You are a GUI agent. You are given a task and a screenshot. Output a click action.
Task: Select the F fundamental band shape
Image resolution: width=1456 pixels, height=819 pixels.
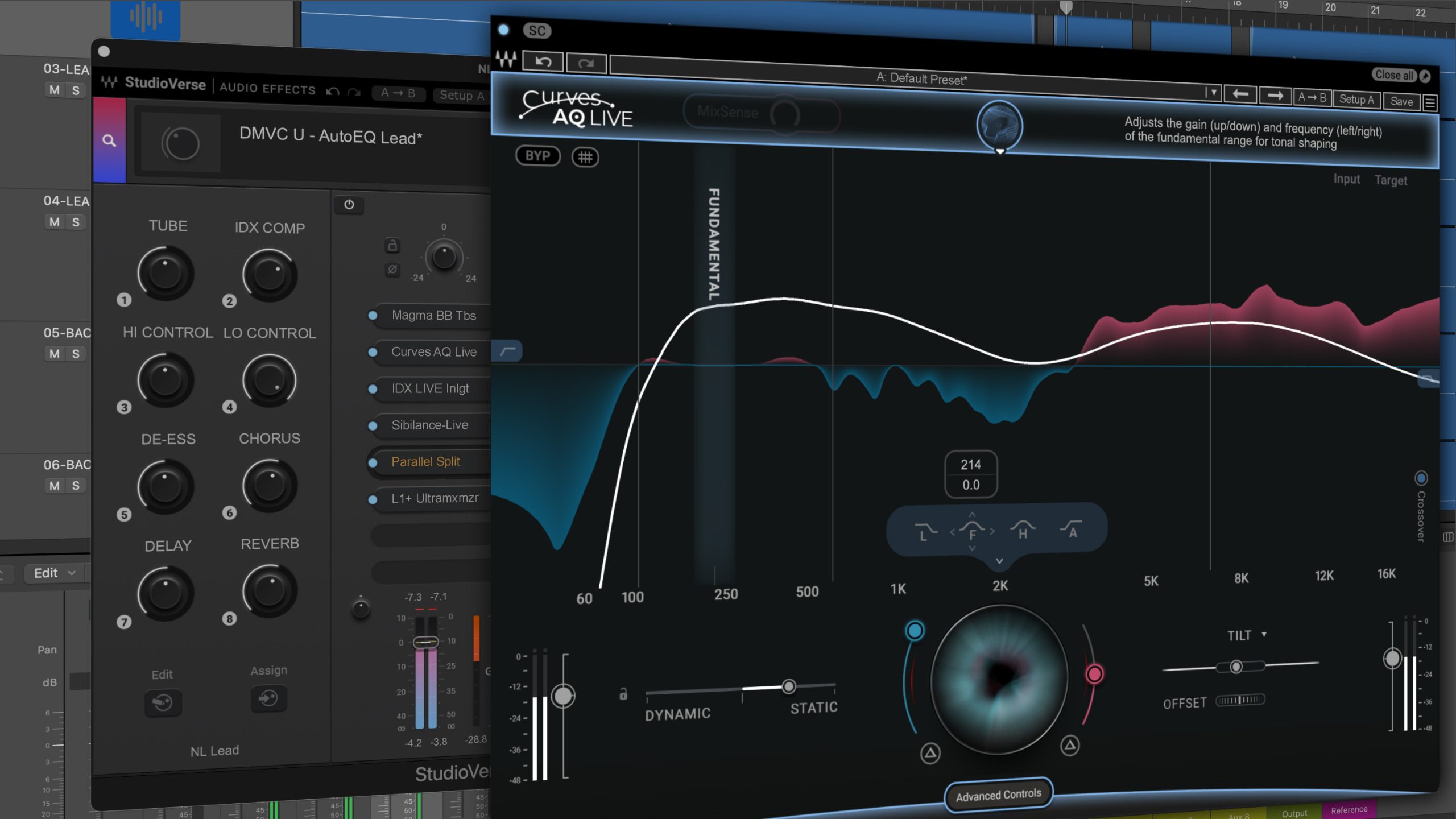click(x=972, y=532)
